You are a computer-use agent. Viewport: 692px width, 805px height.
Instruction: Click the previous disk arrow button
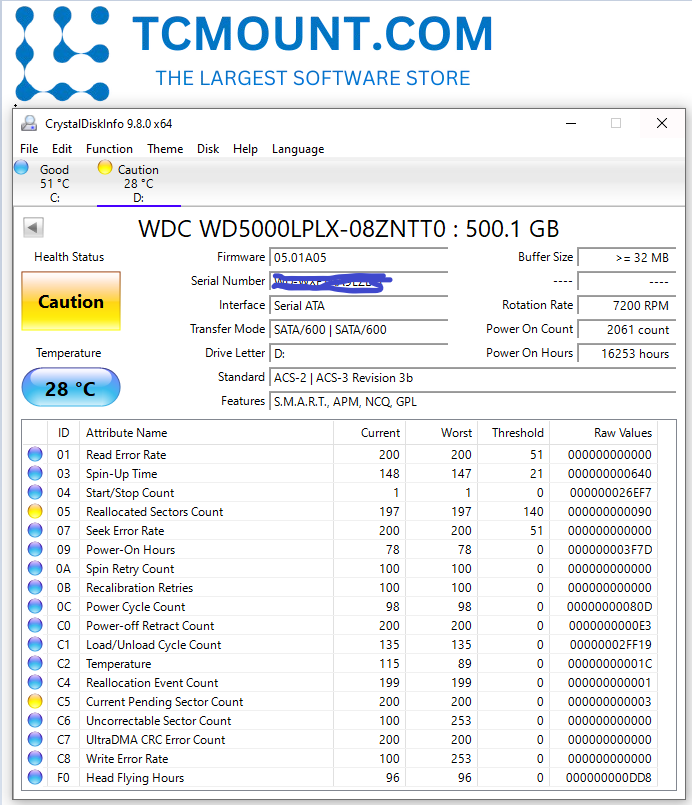click(x=34, y=228)
